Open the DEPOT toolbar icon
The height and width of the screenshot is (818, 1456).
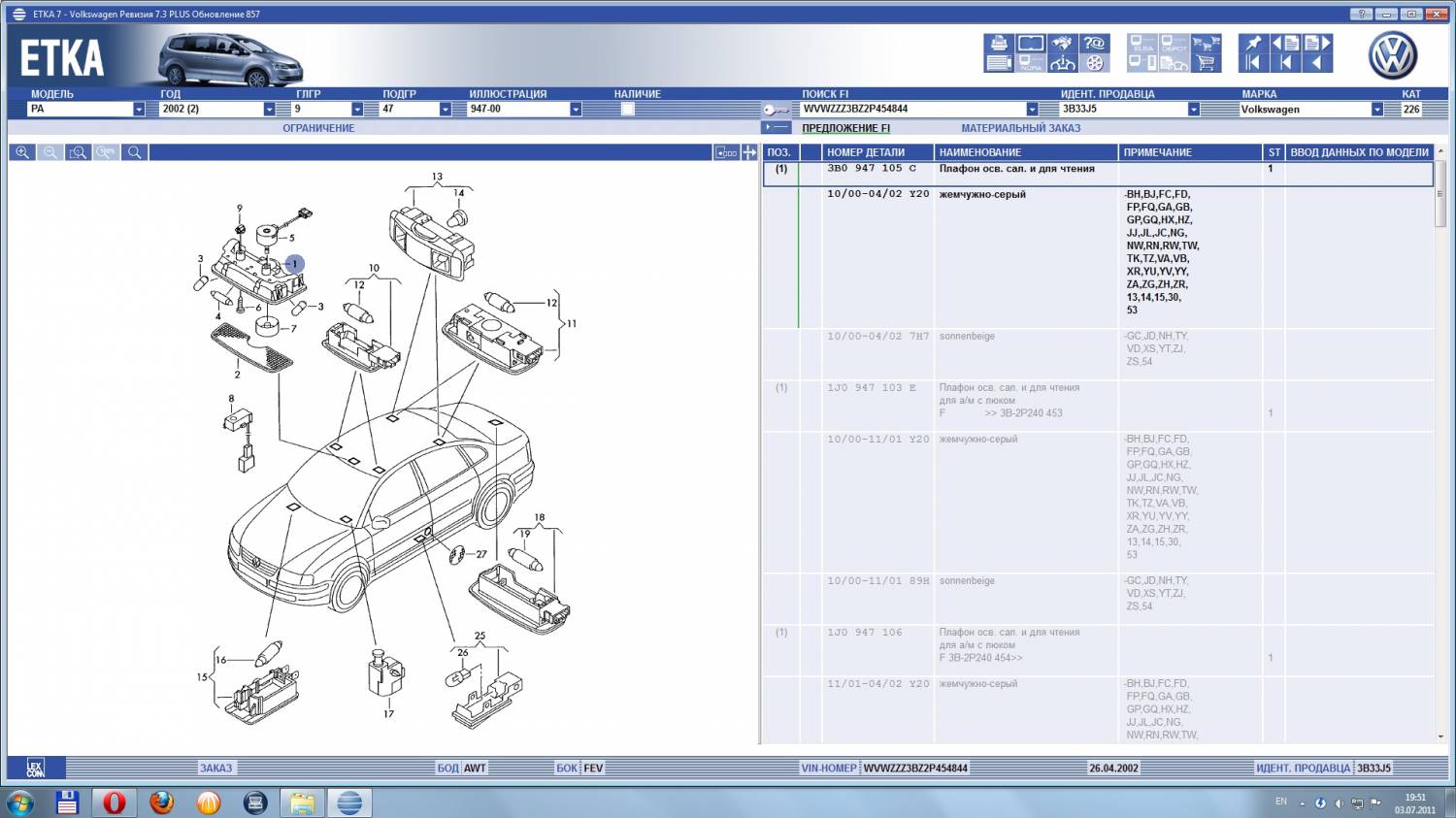(1175, 44)
